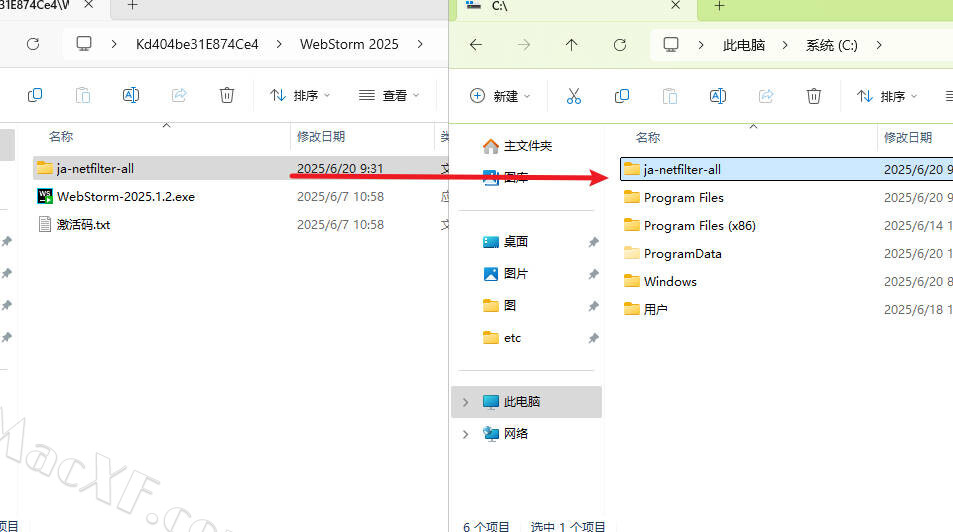
Task: Close the C:\ tab
Action: (675, 5)
